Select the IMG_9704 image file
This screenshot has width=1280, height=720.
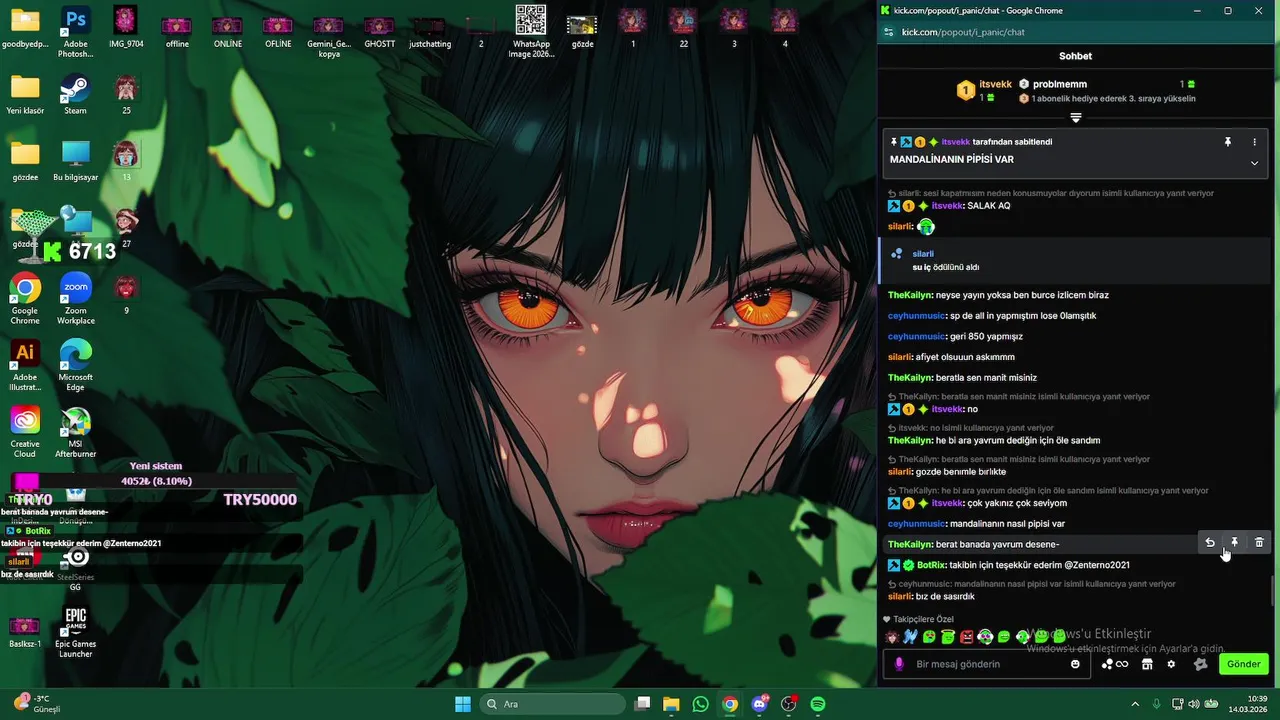tap(126, 28)
